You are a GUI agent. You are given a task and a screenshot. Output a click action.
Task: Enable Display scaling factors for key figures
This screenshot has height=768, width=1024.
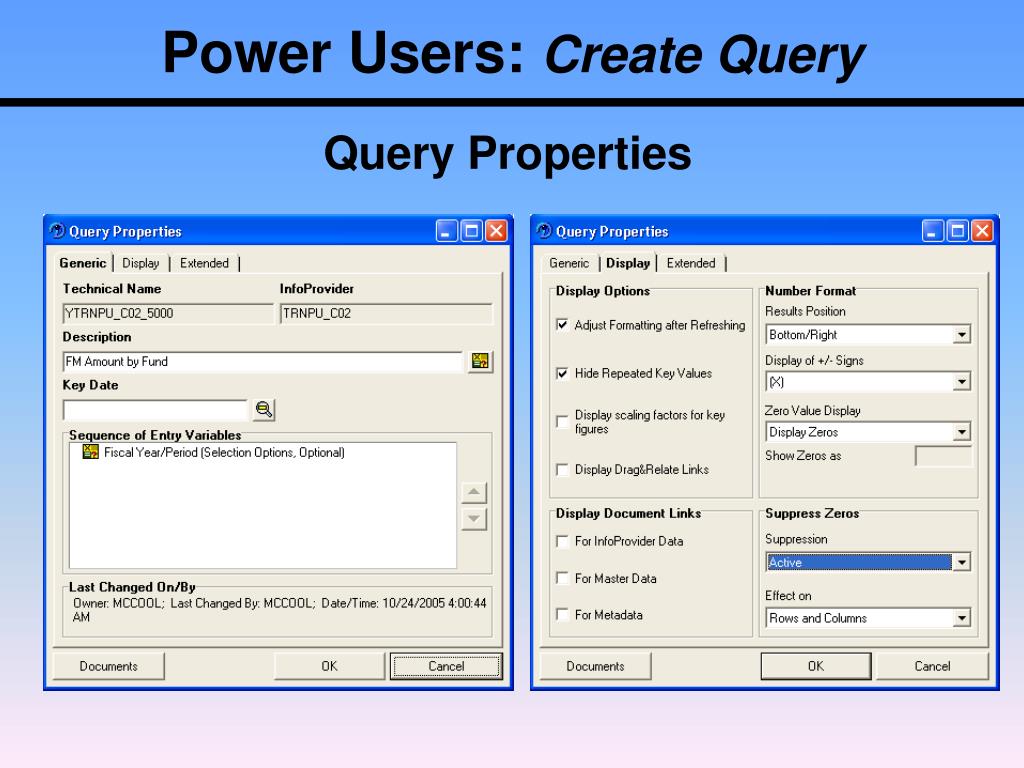point(562,421)
